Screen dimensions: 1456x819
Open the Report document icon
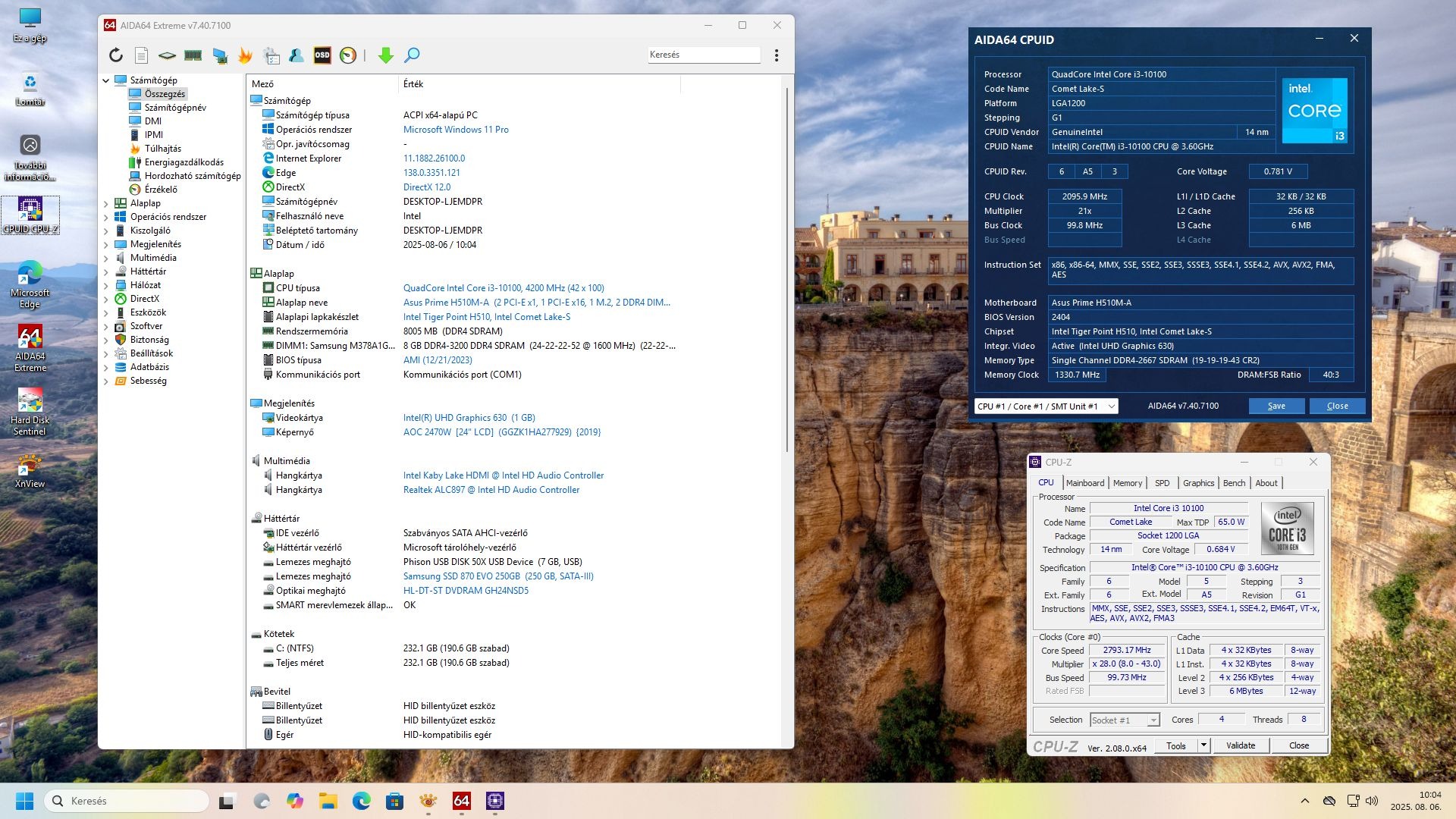[141, 55]
